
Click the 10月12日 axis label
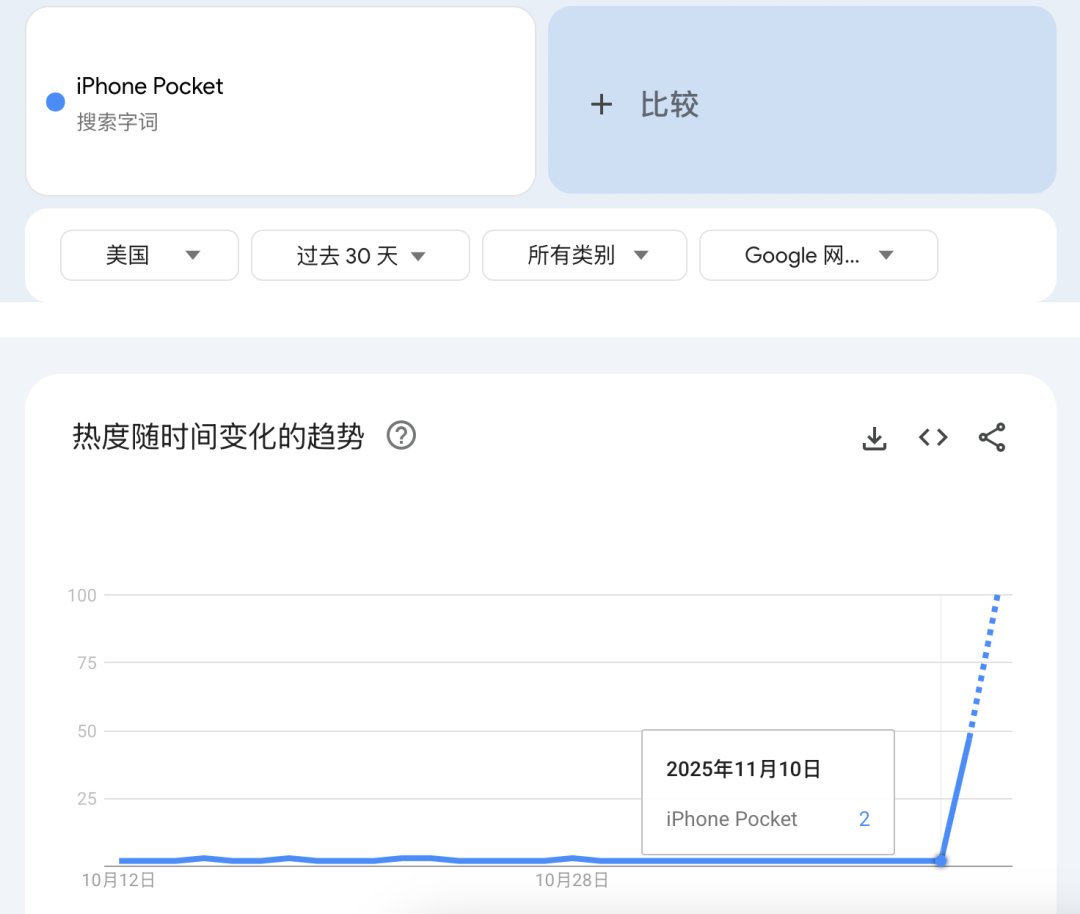click(x=118, y=881)
